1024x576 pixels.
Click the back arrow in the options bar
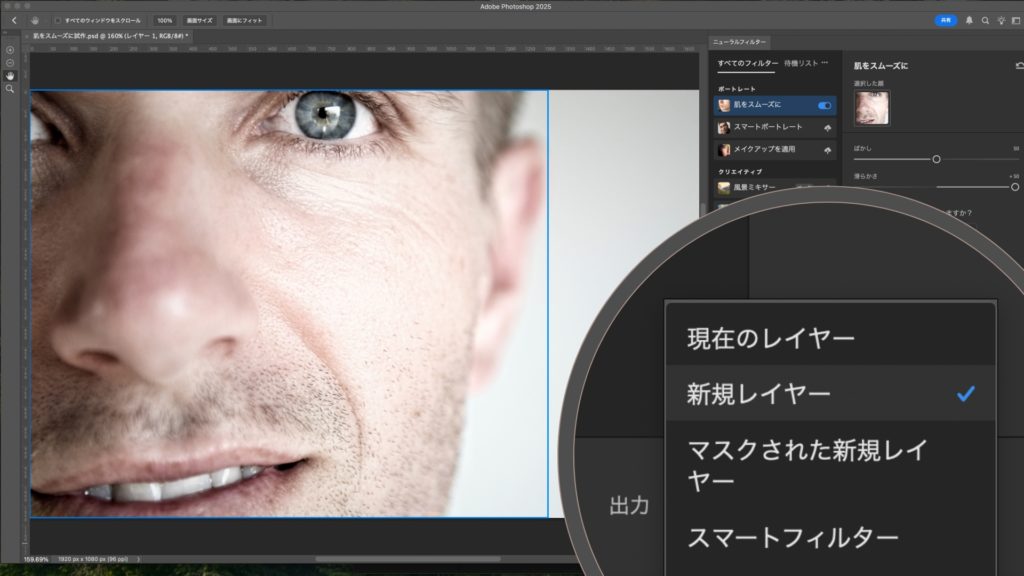coord(14,20)
